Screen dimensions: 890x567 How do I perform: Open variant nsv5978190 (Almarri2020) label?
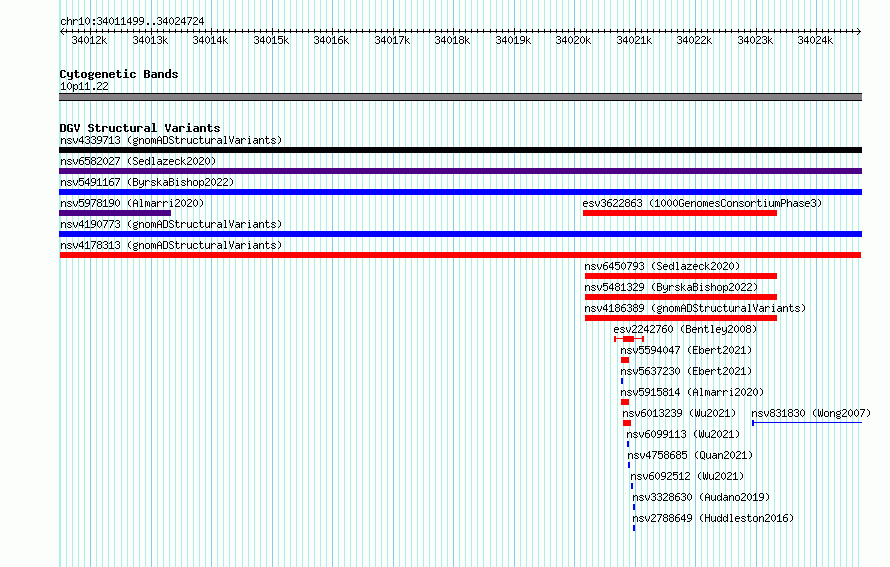(x=132, y=203)
